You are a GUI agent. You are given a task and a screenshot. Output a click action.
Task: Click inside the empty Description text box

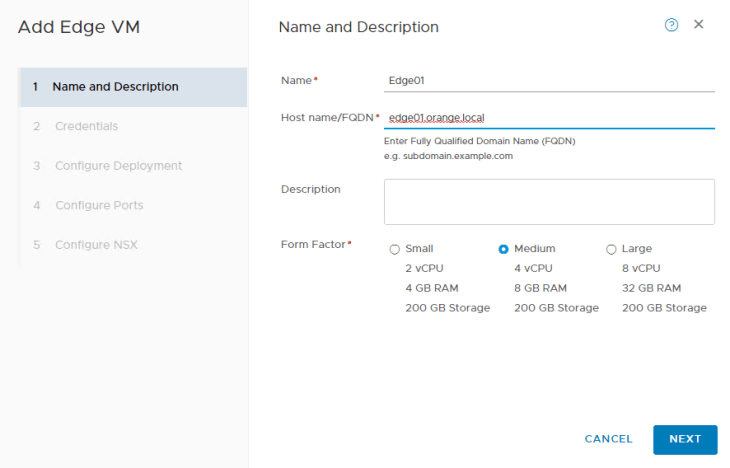[549, 202]
